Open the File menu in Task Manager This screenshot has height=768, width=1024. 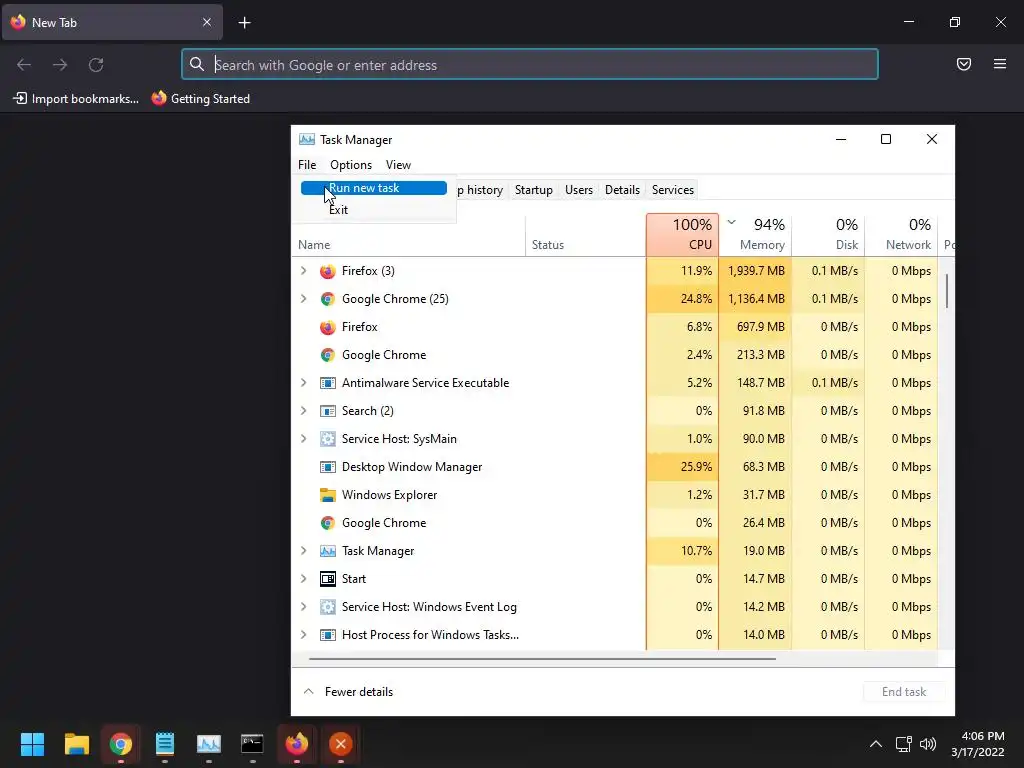pyautogui.click(x=307, y=165)
